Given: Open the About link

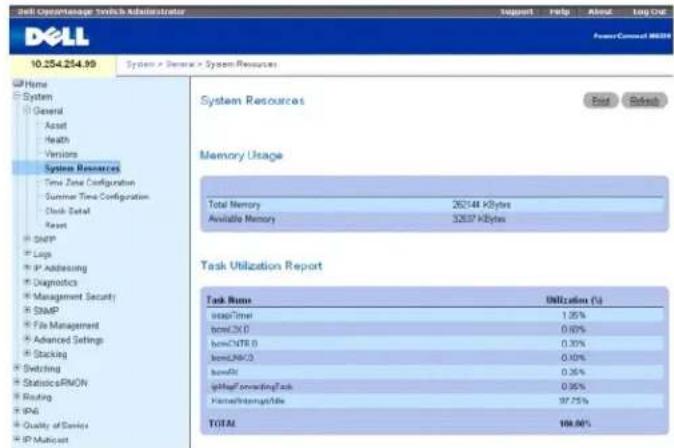Looking at the screenshot, I should (600, 12).
